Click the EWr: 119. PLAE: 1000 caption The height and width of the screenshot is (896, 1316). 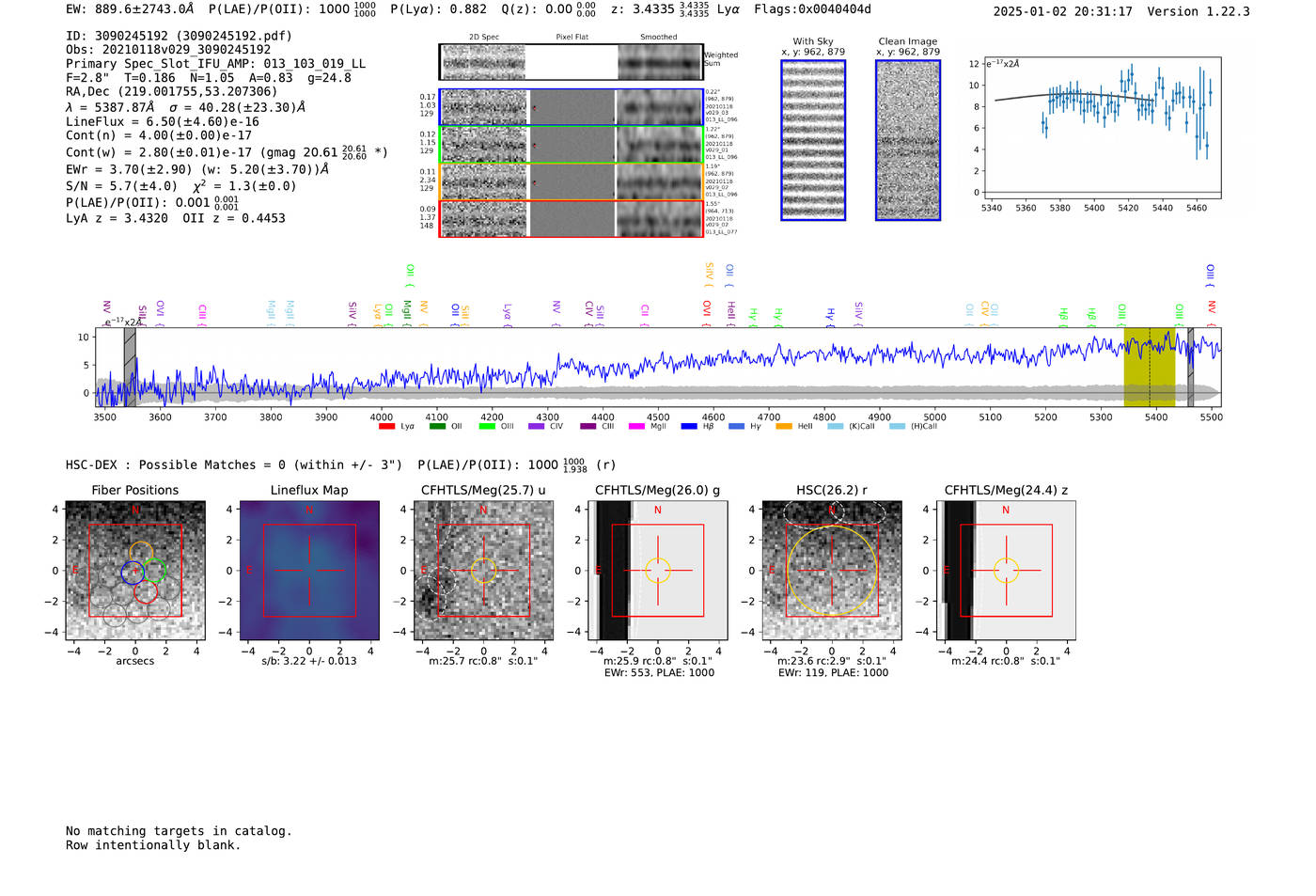833,672
